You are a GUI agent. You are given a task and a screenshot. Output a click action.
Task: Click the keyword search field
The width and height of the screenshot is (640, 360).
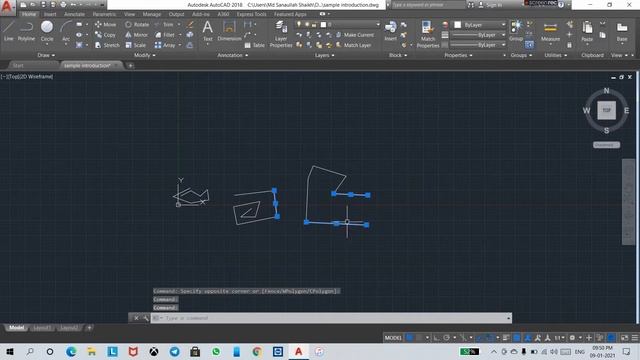428,5
